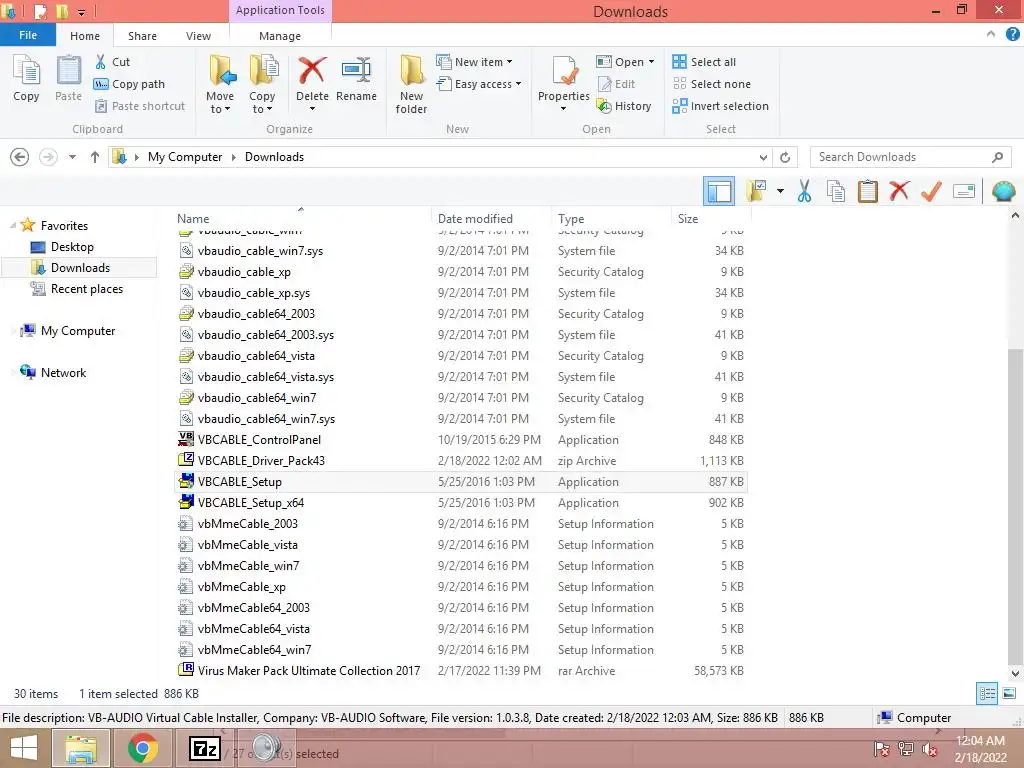Click the vertical scrollbar thumb in file list
Screen dimensions: 1024x768
pos(1016,506)
